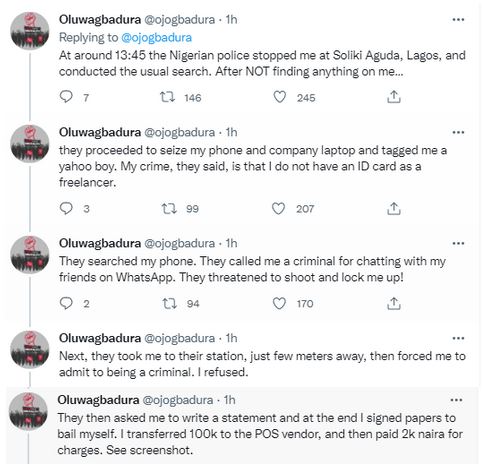Open Oluwagbadura profile name on first tweet
Screen dimensions: 482x464
click(100, 19)
